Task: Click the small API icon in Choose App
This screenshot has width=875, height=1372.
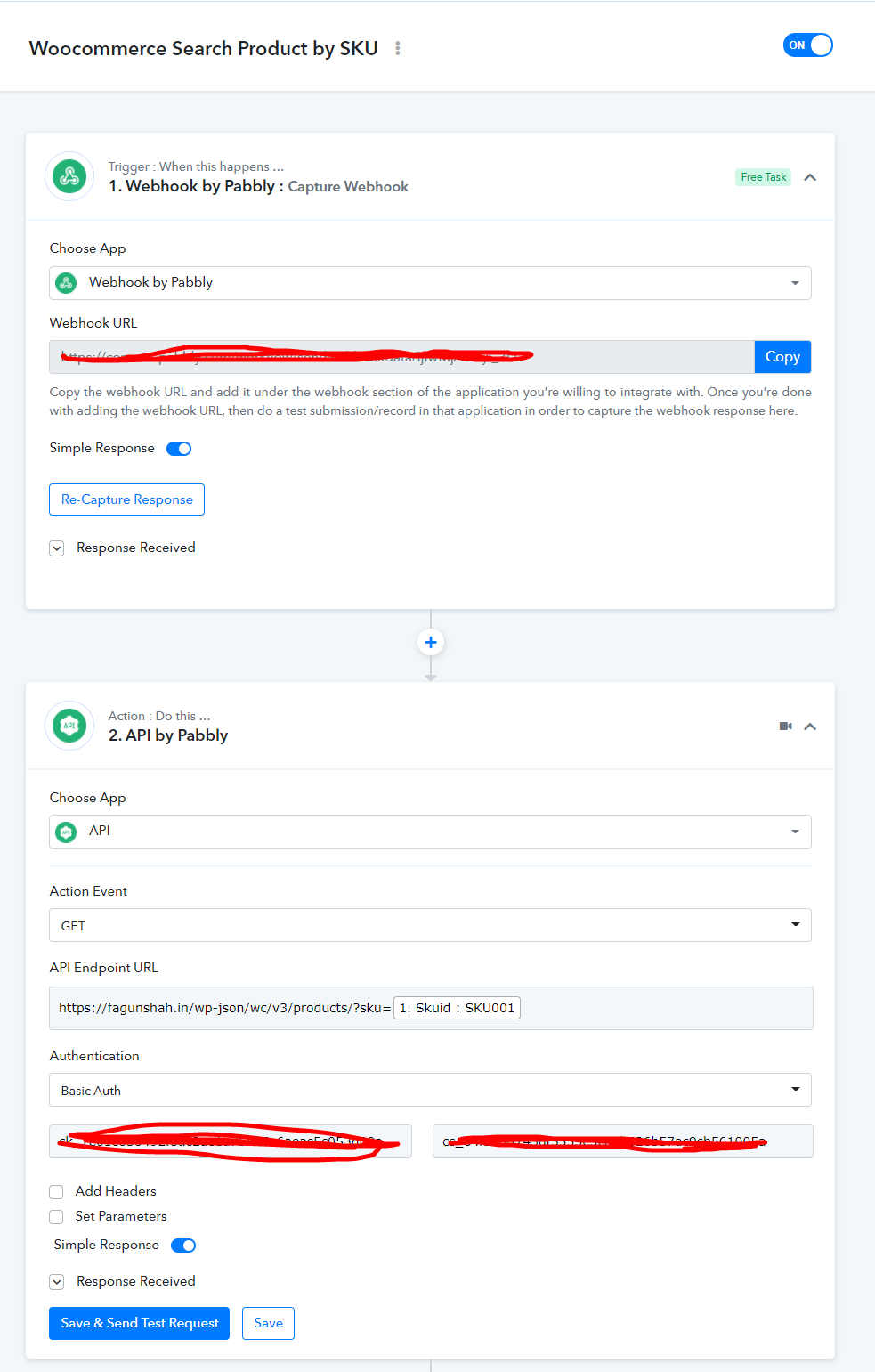Action: [x=66, y=832]
